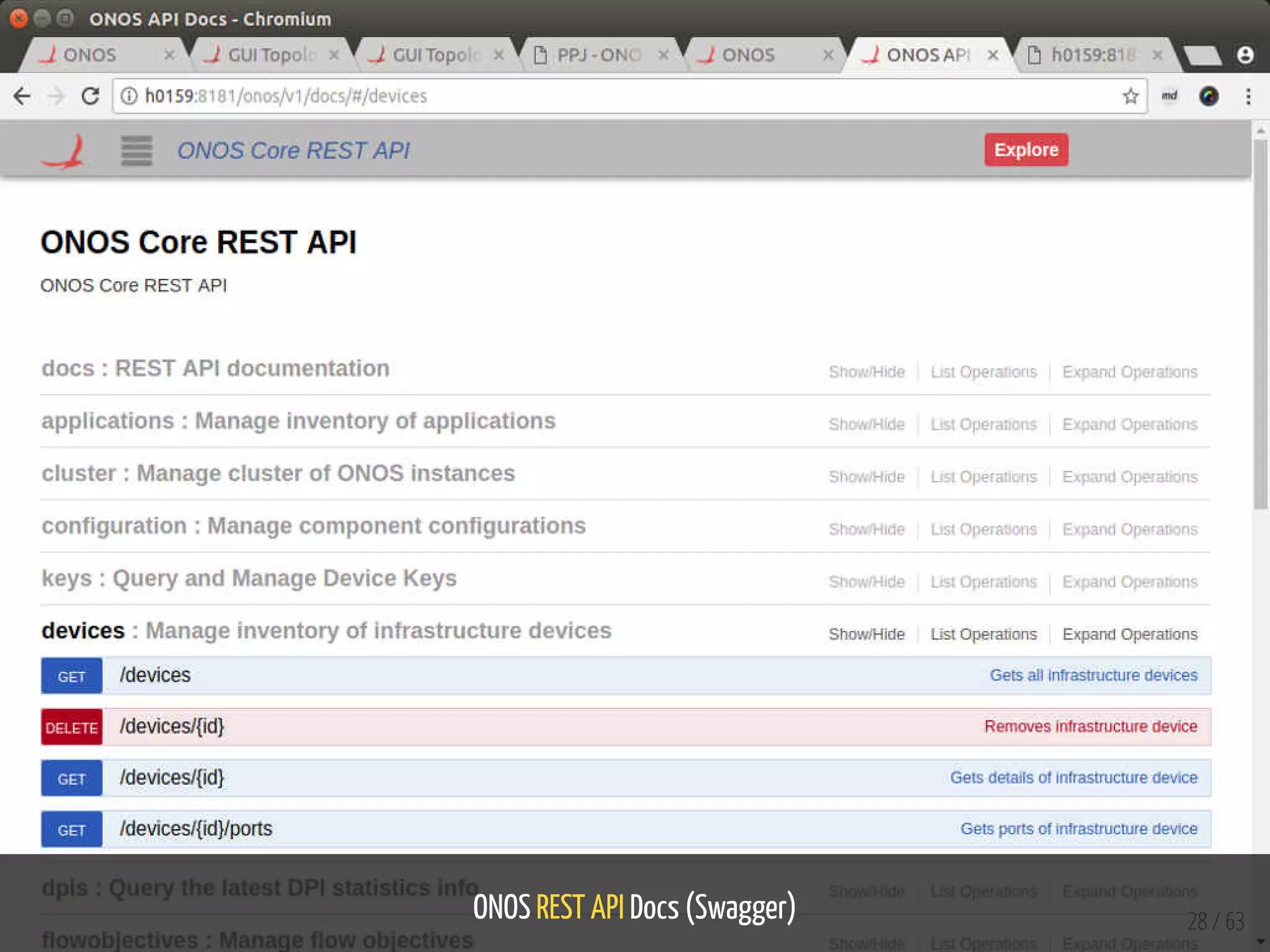Click the red Explore button
Viewport: 1270px width, 952px height.
point(1026,149)
